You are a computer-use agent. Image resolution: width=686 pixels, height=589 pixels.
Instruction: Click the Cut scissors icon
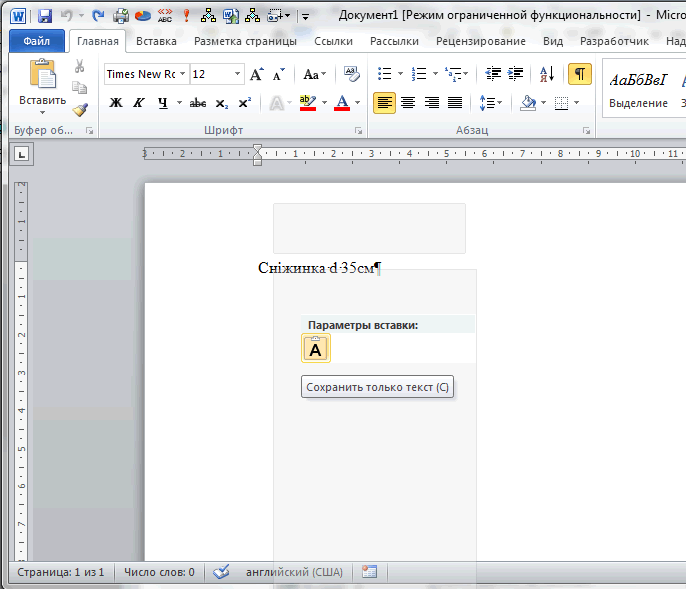tap(80, 66)
